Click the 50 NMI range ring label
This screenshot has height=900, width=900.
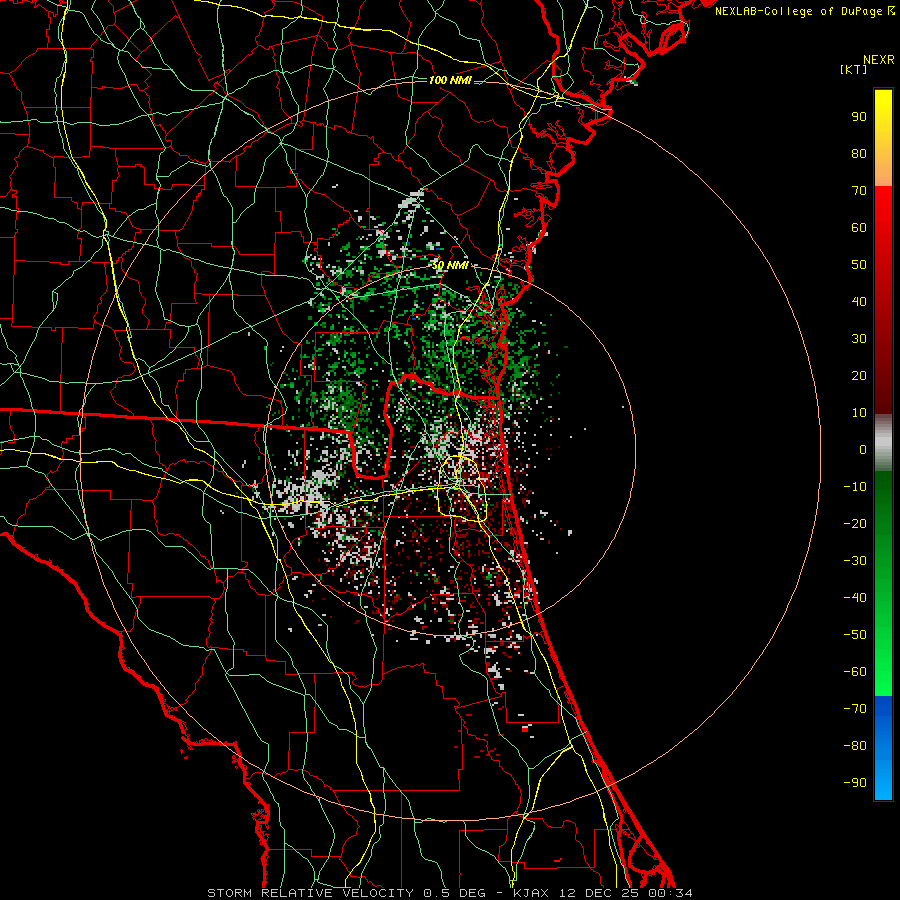click(450, 265)
